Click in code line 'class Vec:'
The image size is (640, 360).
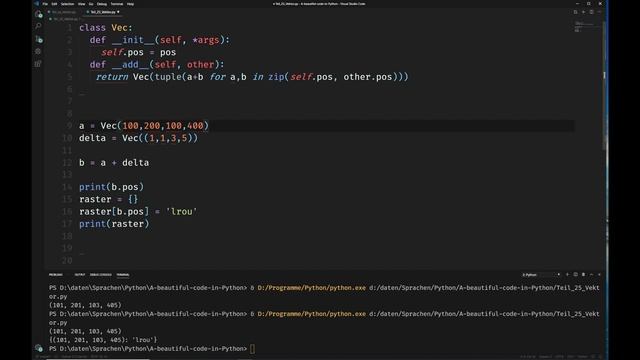106,28
